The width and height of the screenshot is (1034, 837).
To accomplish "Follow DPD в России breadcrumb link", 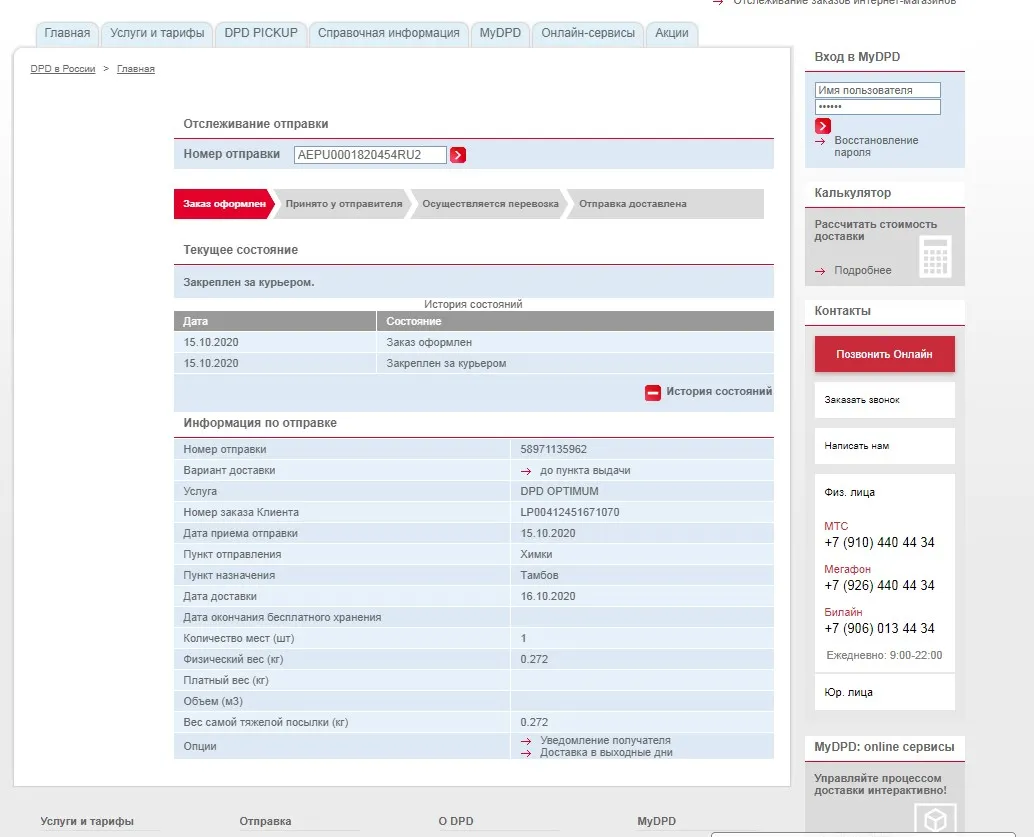I will (x=63, y=69).
